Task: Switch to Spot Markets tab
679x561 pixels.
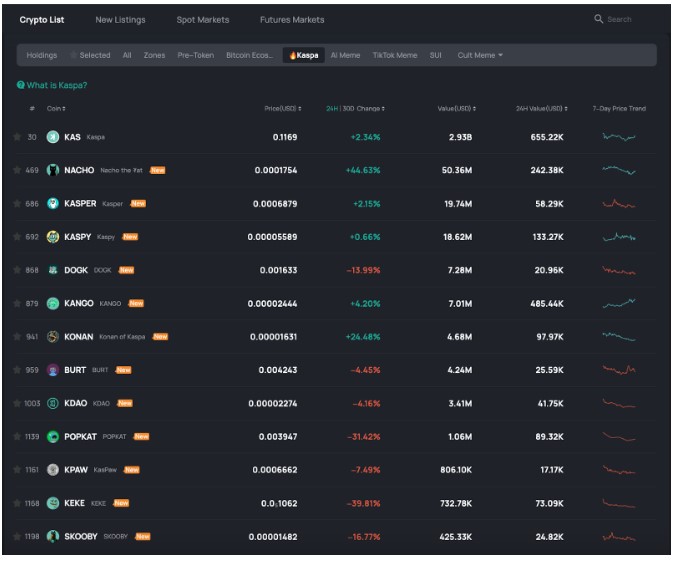Action: point(203,20)
